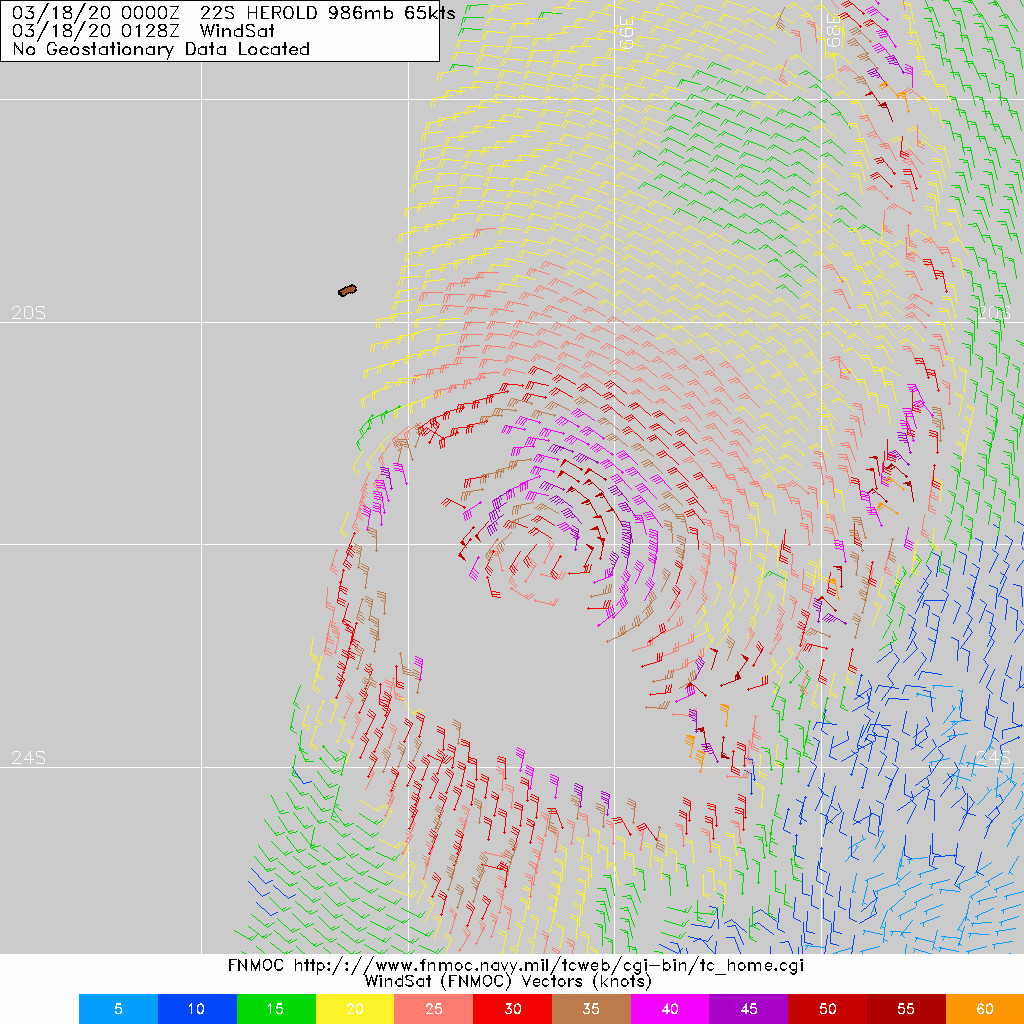1024x1024 pixels.
Task: Click the 30 knots red legend box
Action: (x=512, y=1009)
